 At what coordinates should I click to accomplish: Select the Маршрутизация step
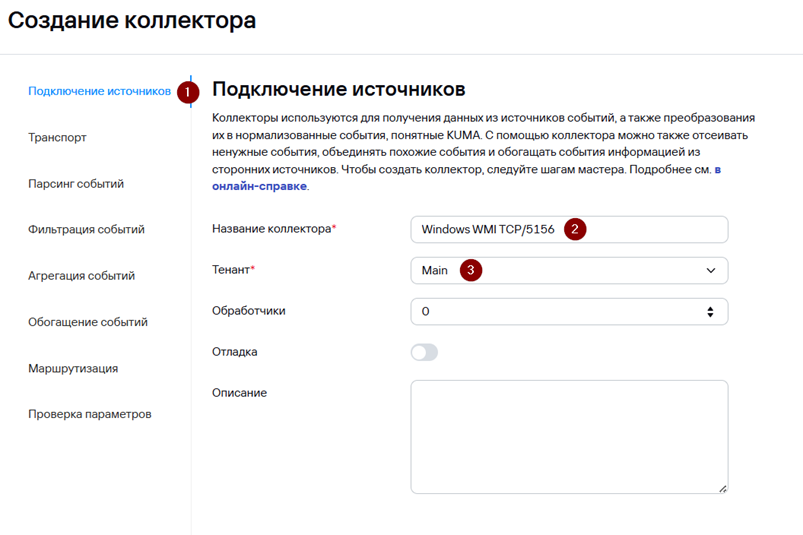click(x=73, y=368)
